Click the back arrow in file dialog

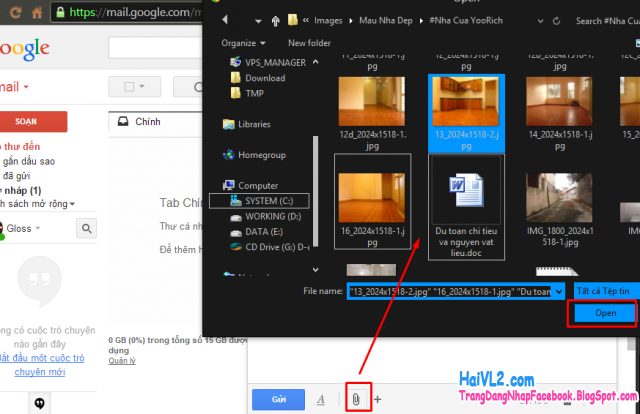pyautogui.click(x=225, y=20)
